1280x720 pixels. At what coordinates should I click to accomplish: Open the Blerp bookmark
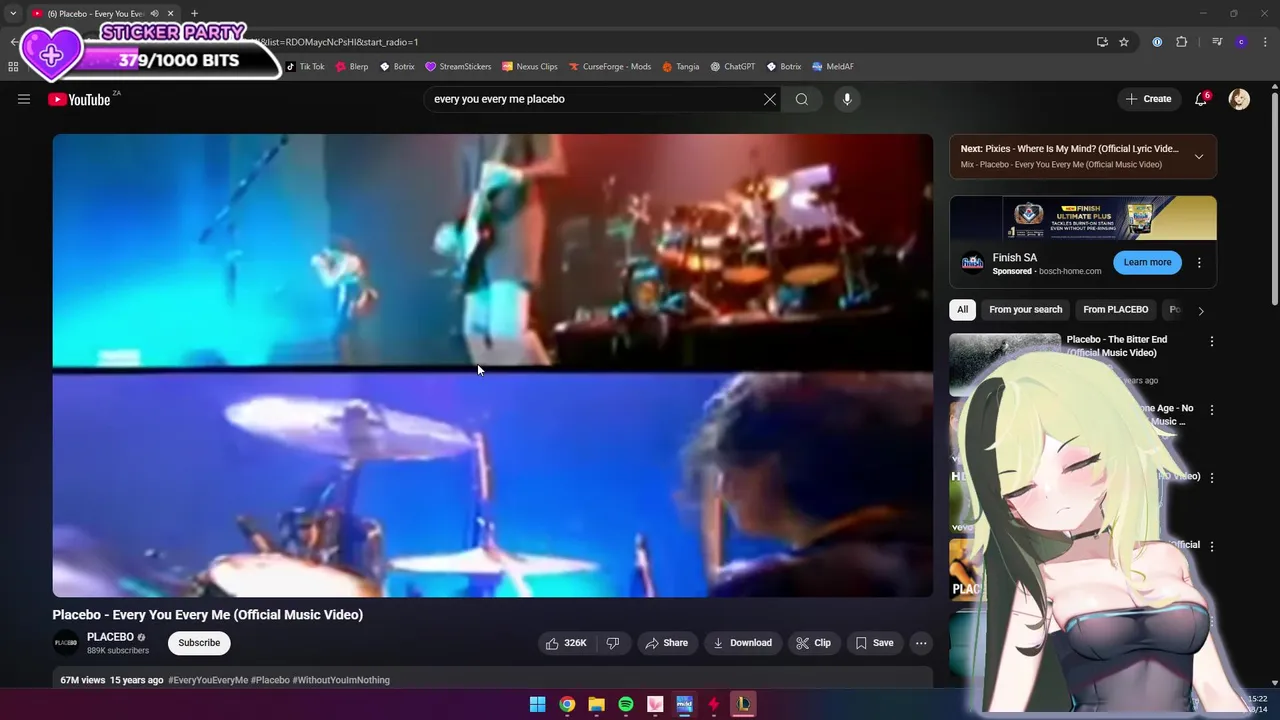click(x=351, y=67)
